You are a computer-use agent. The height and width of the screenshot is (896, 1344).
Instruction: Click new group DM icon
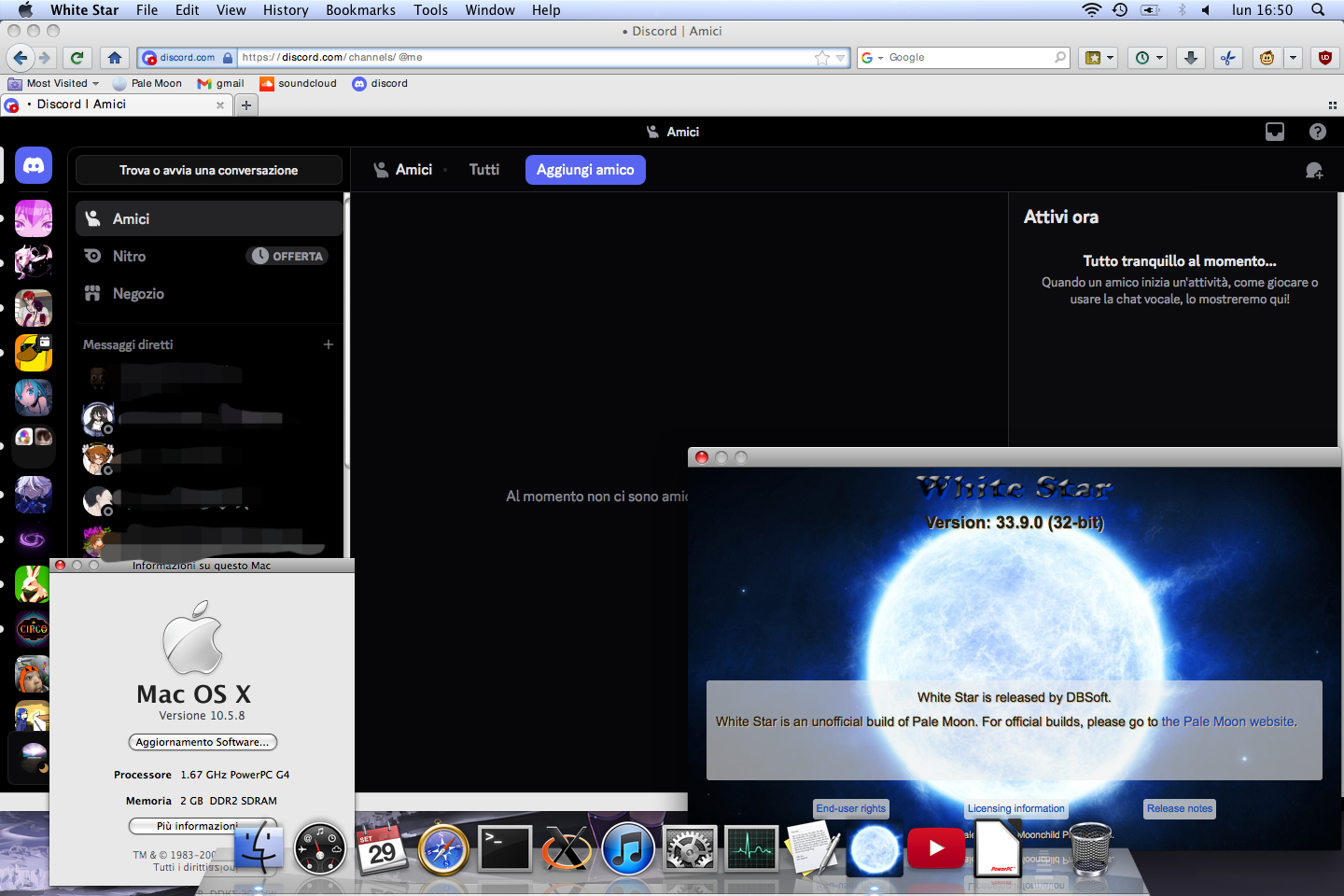click(1314, 170)
